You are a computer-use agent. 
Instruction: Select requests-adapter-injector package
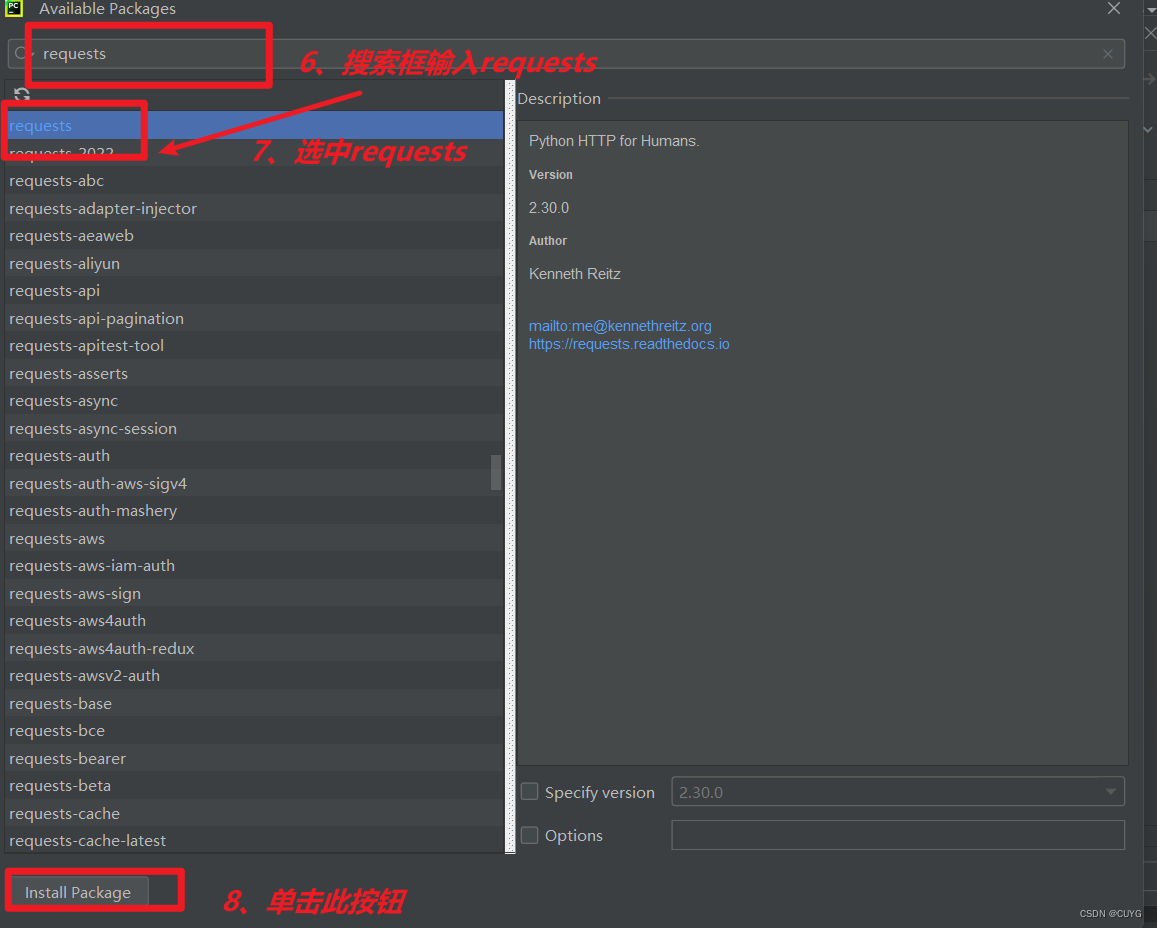(255, 208)
